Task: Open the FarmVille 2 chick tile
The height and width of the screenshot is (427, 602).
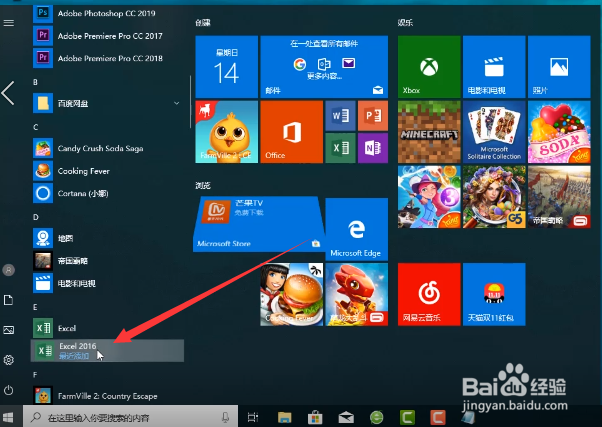Action: click(227, 132)
